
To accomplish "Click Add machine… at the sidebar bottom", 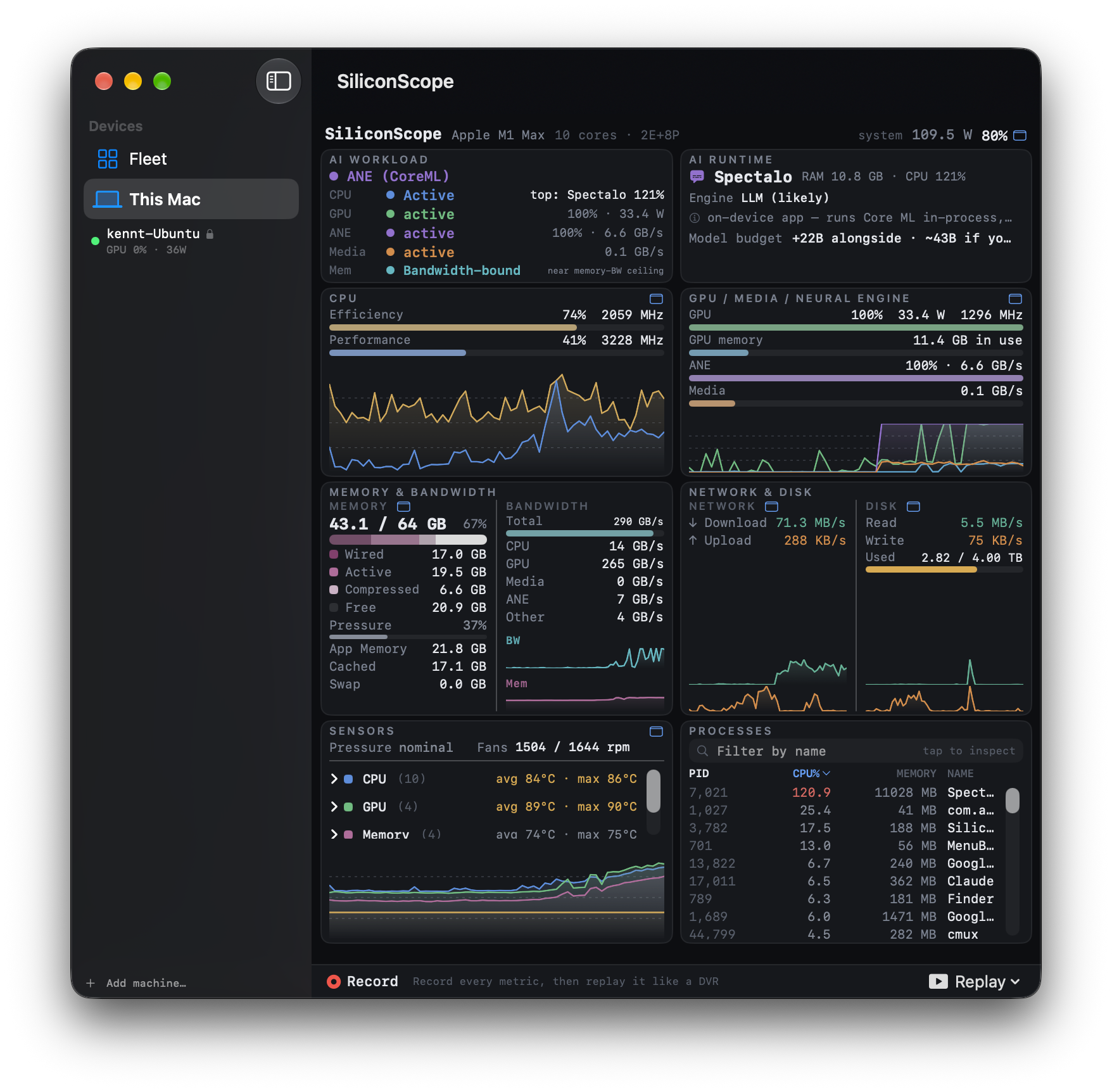I will point(146,983).
